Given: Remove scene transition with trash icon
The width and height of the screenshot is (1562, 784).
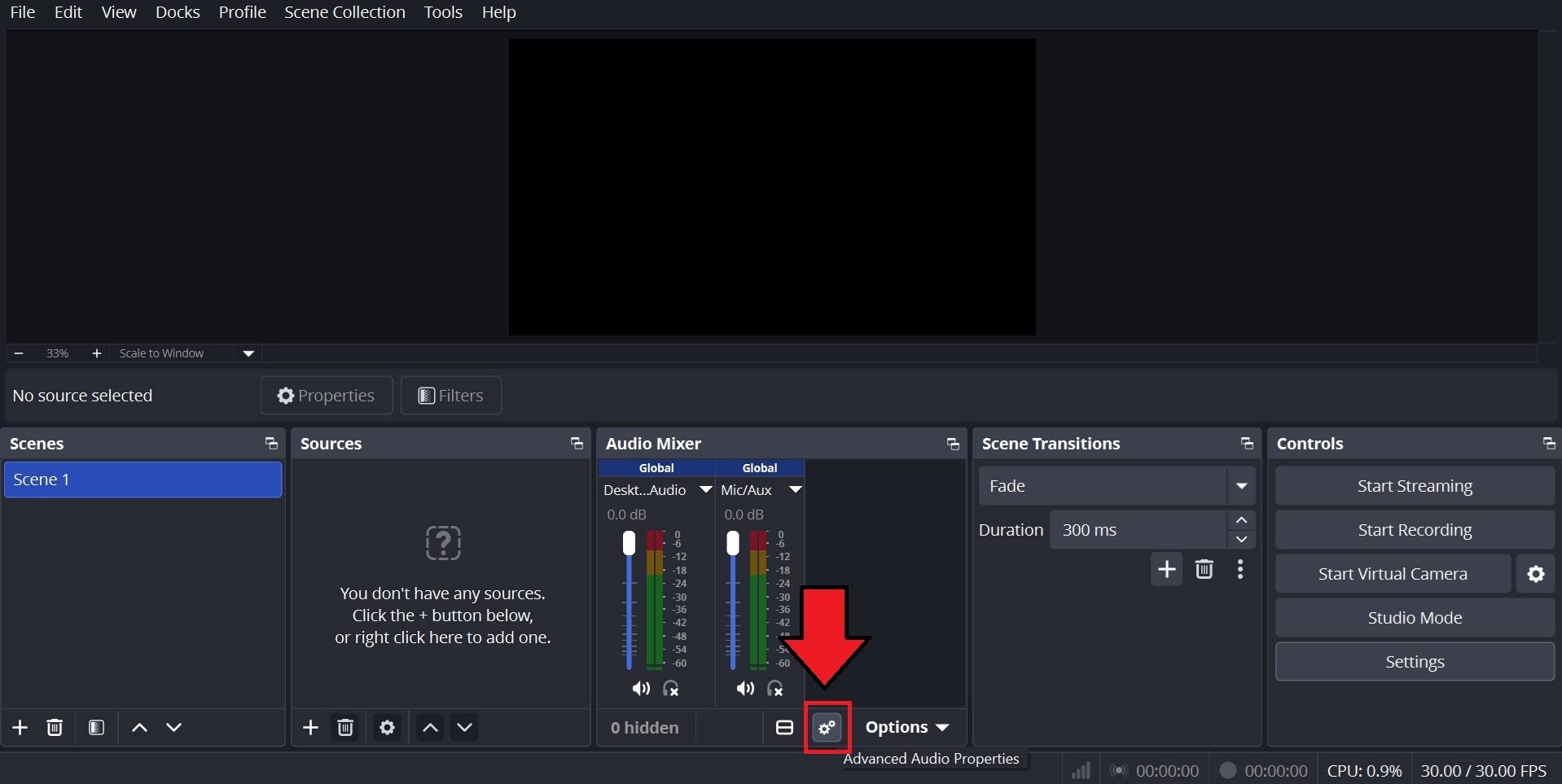Looking at the screenshot, I should point(1204,569).
